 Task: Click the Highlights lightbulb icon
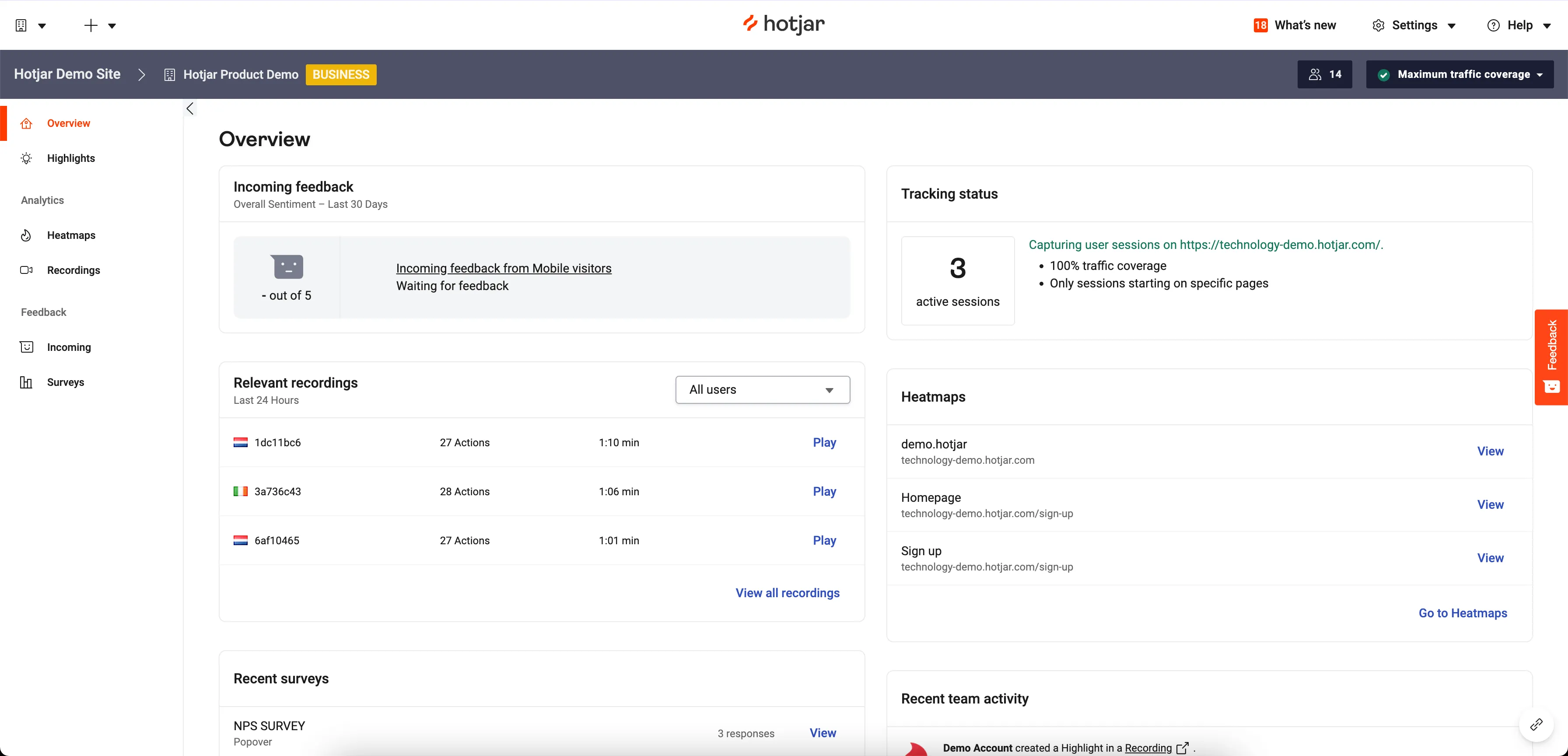click(x=26, y=158)
